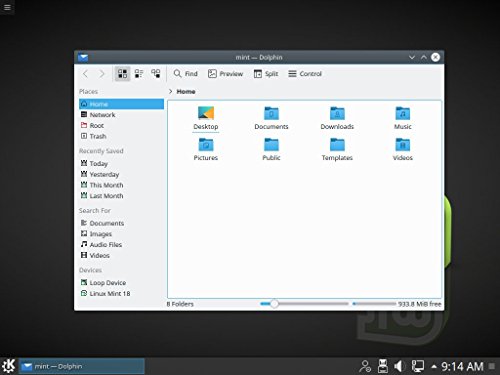Open Linux Mint 18 device
This screenshot has height=375, width=500.
coord(121,293)
